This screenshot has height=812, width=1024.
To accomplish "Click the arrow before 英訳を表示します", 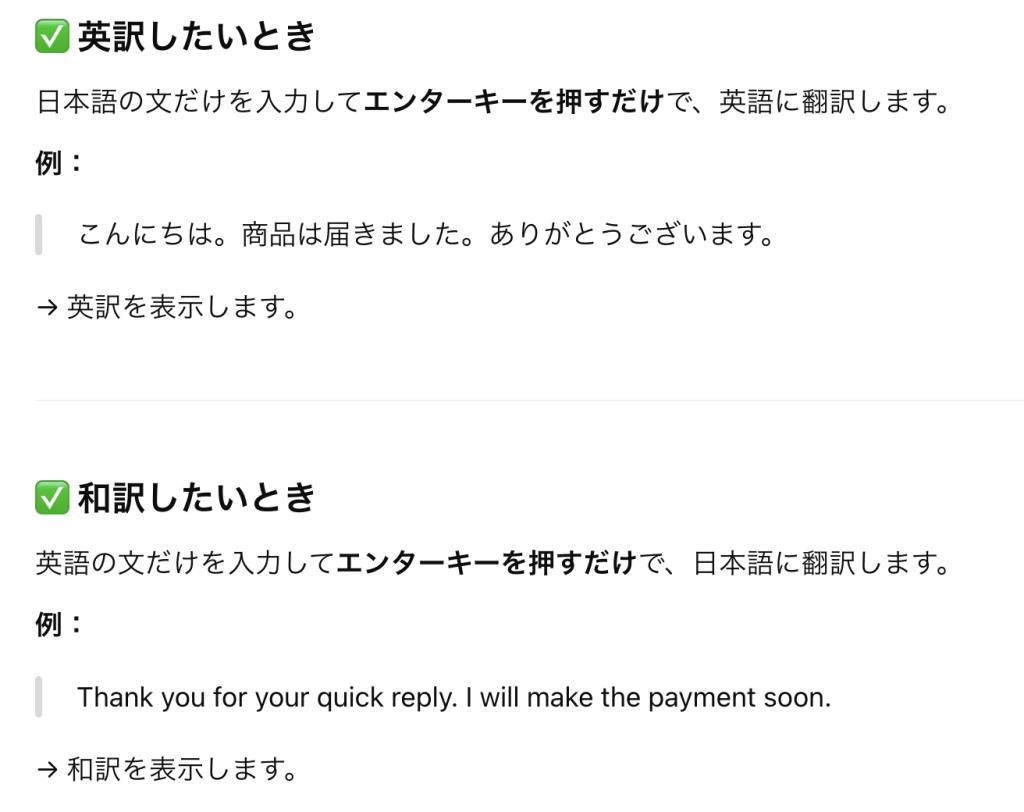I will pyautogui.click(x=48, y=307).
